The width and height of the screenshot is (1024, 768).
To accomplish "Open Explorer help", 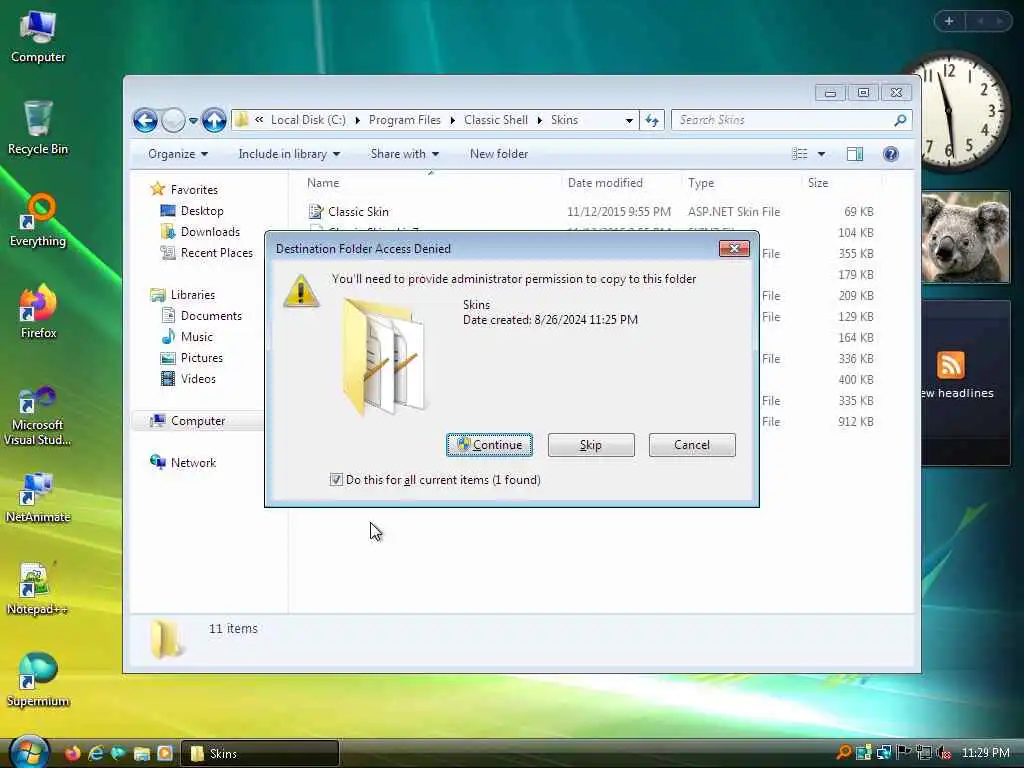I will point(891,154).
